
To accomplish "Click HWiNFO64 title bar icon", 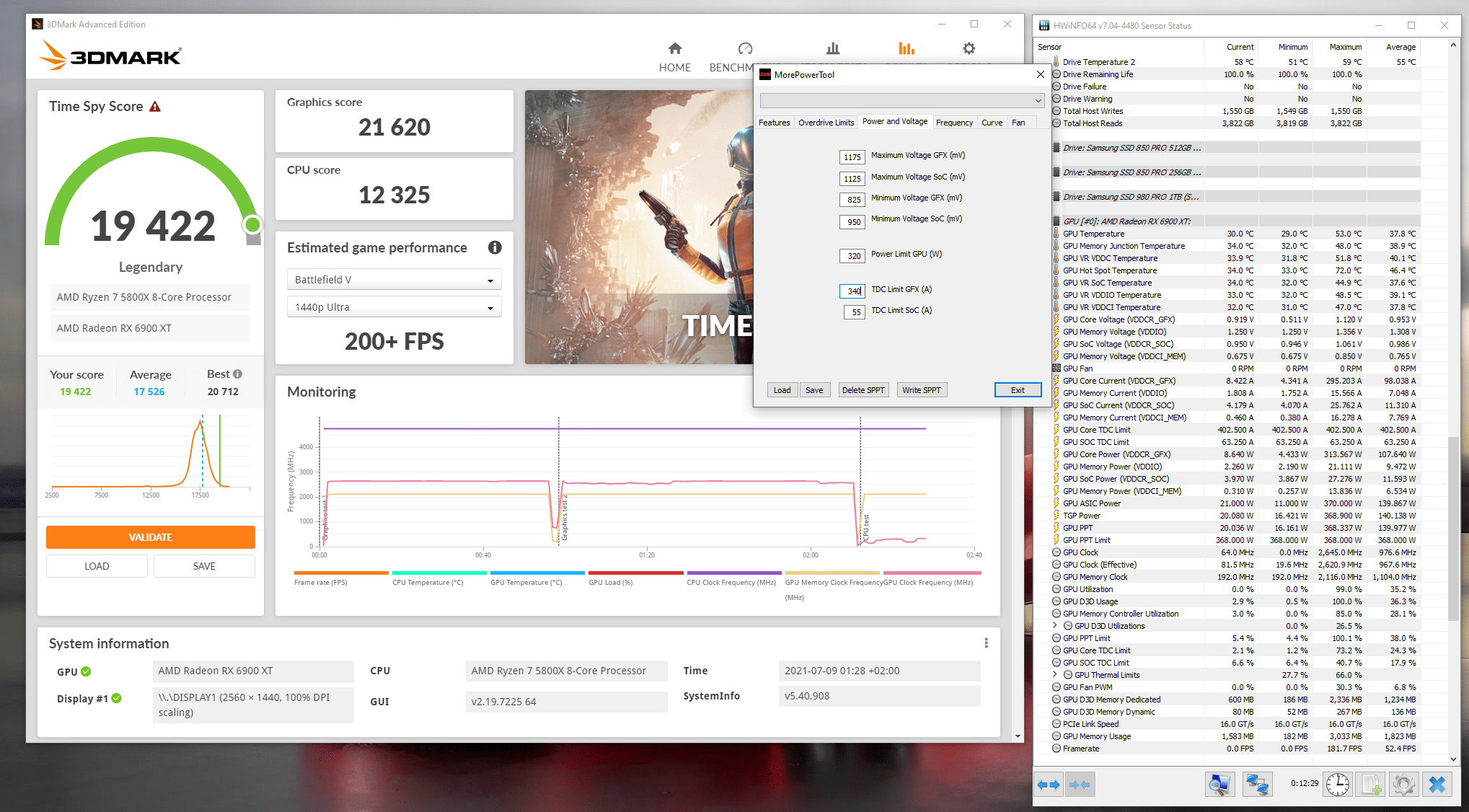I will coord(1044,25).
